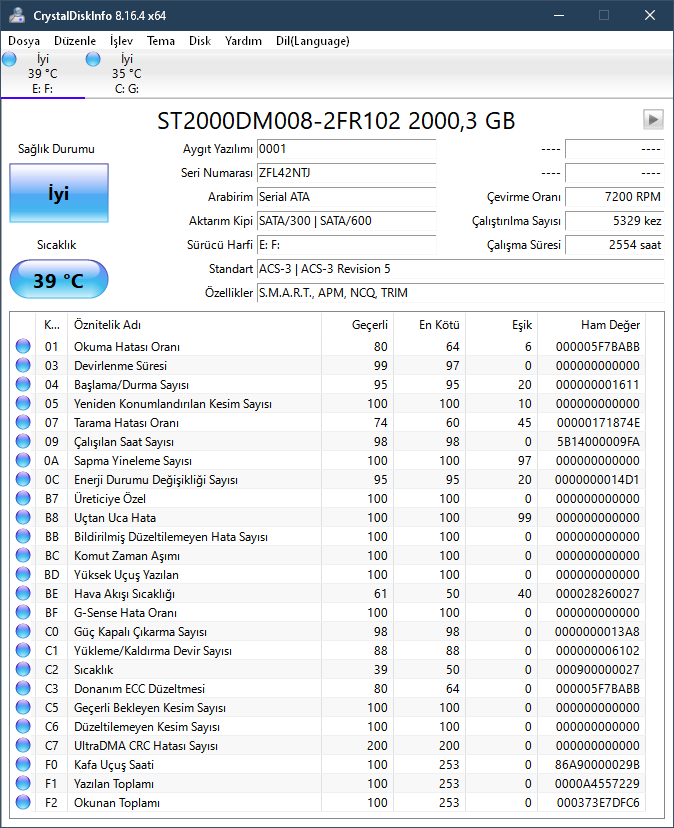Click status orb for UltraDMA CRC Hatası Sayısı
Viewport: 674px width, 828px height.
tap(23, 746)
